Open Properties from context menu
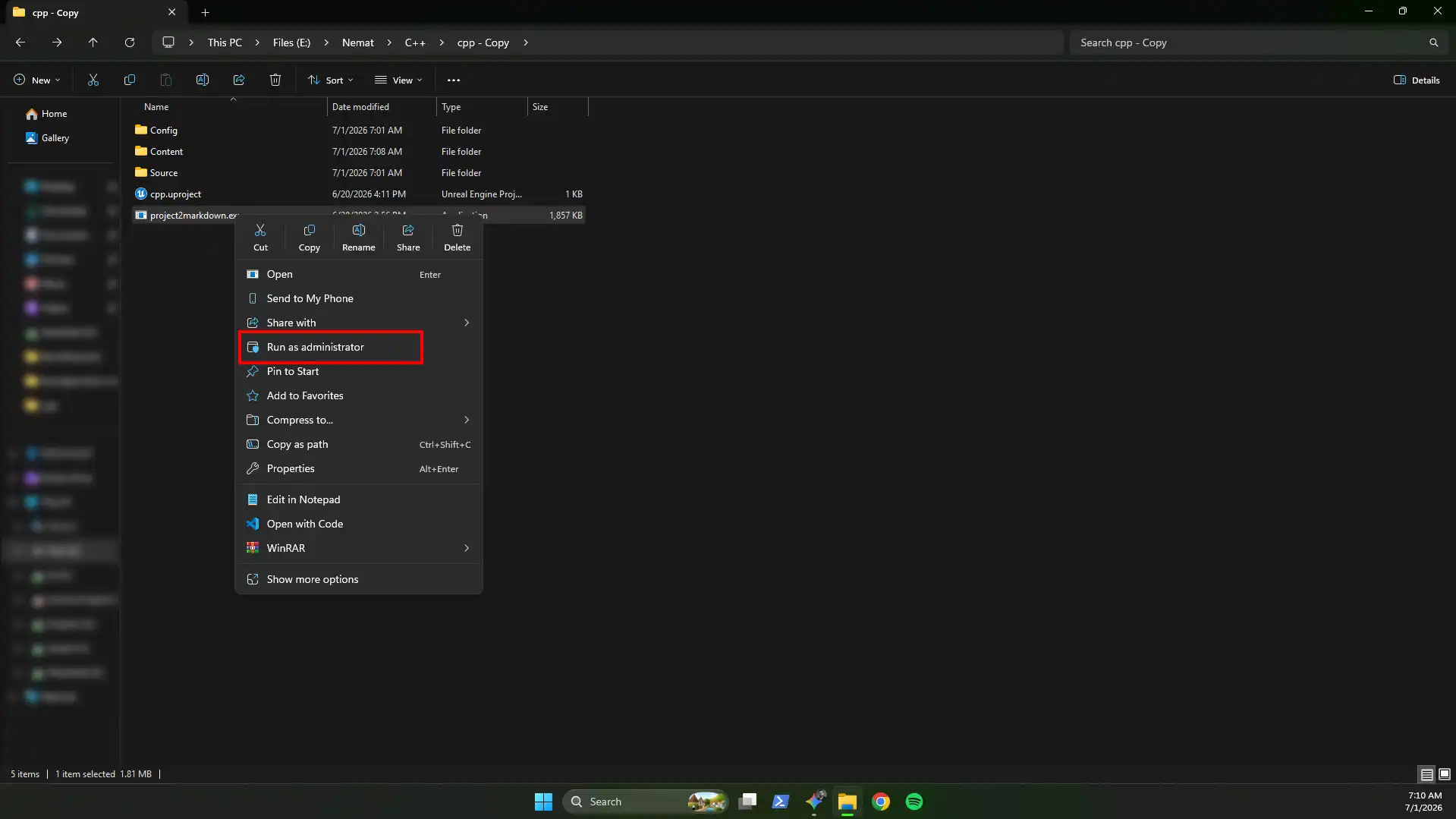Viewport: 1456px width, 819px height. pos(359,468)
